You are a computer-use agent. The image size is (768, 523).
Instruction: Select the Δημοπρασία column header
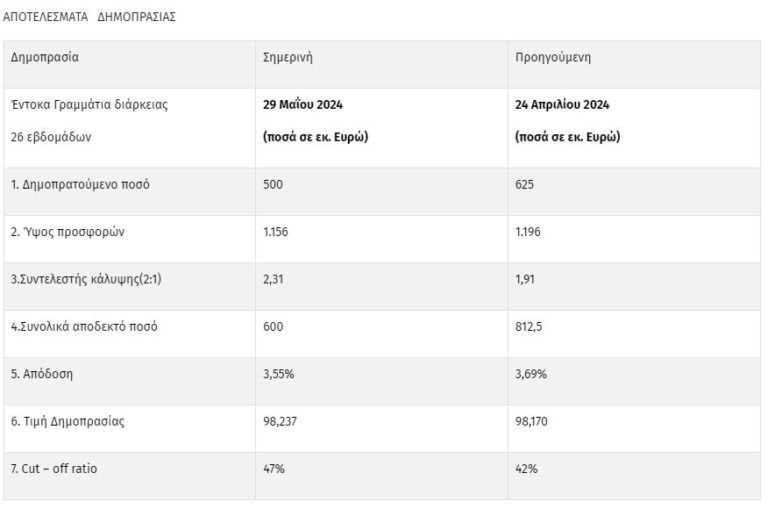coord(45,57)
